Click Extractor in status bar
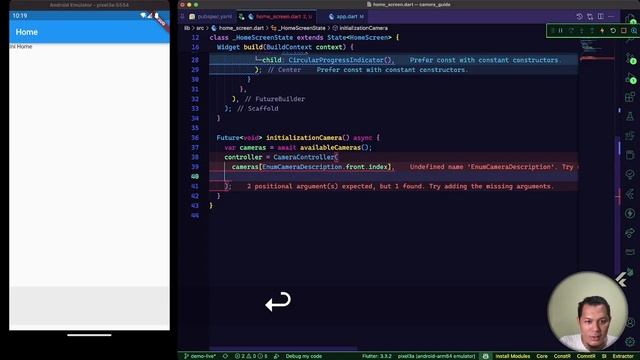The width and height of the screenshot is (640, 360). (x=623, y=356)
